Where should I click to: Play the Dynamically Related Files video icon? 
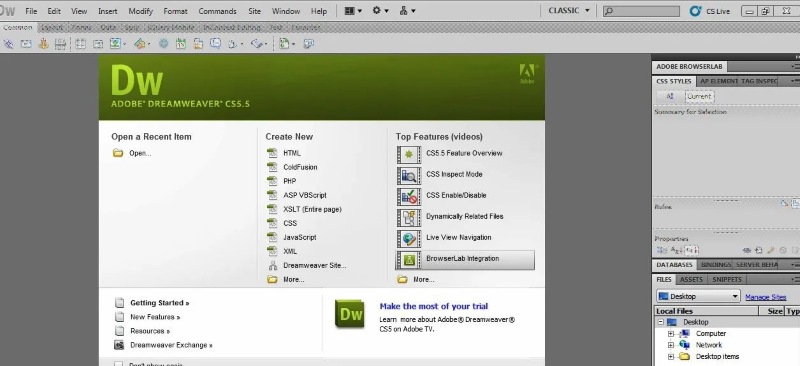tap(409, 218)
